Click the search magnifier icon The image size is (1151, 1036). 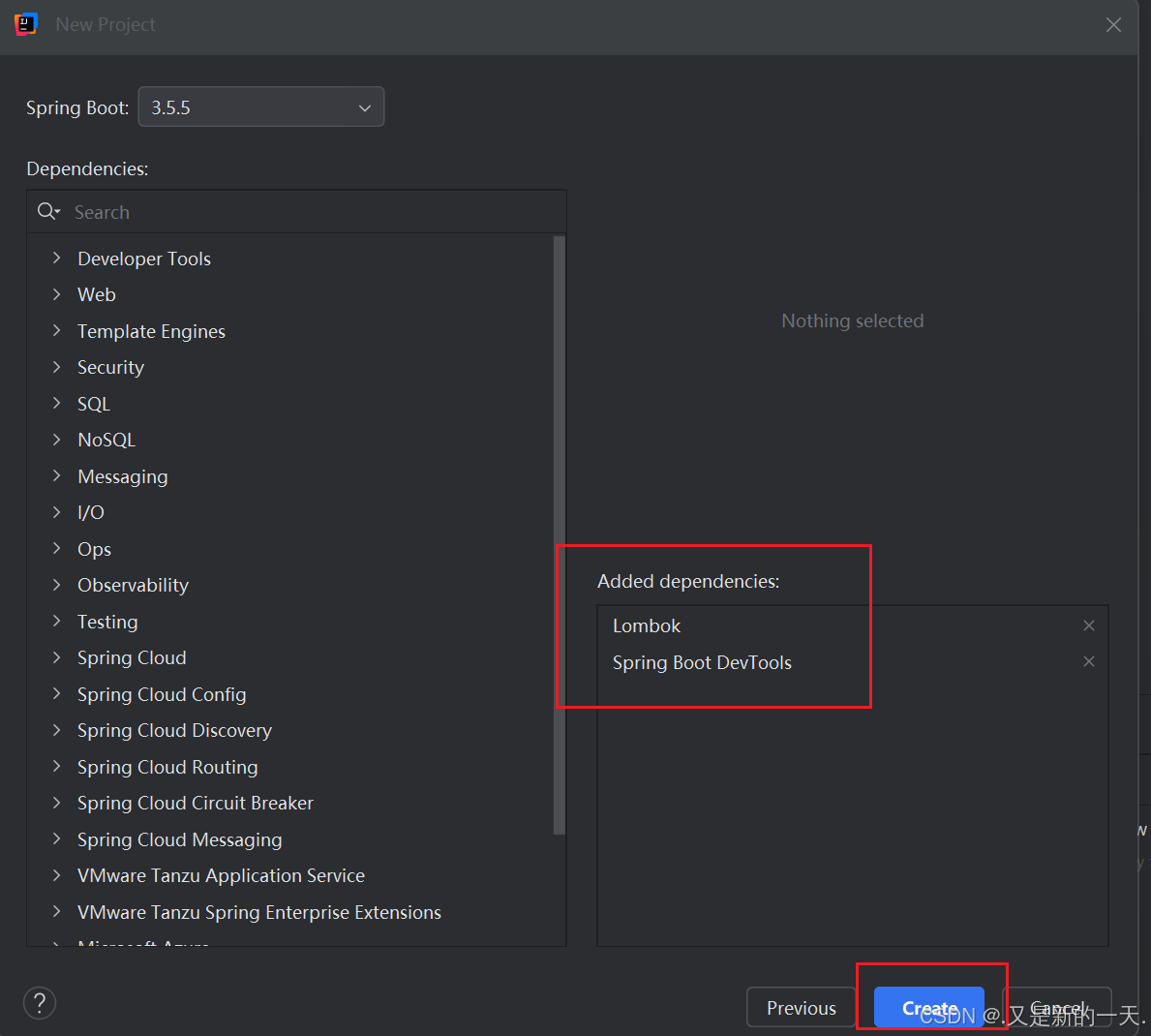click(x=47, y=211)
